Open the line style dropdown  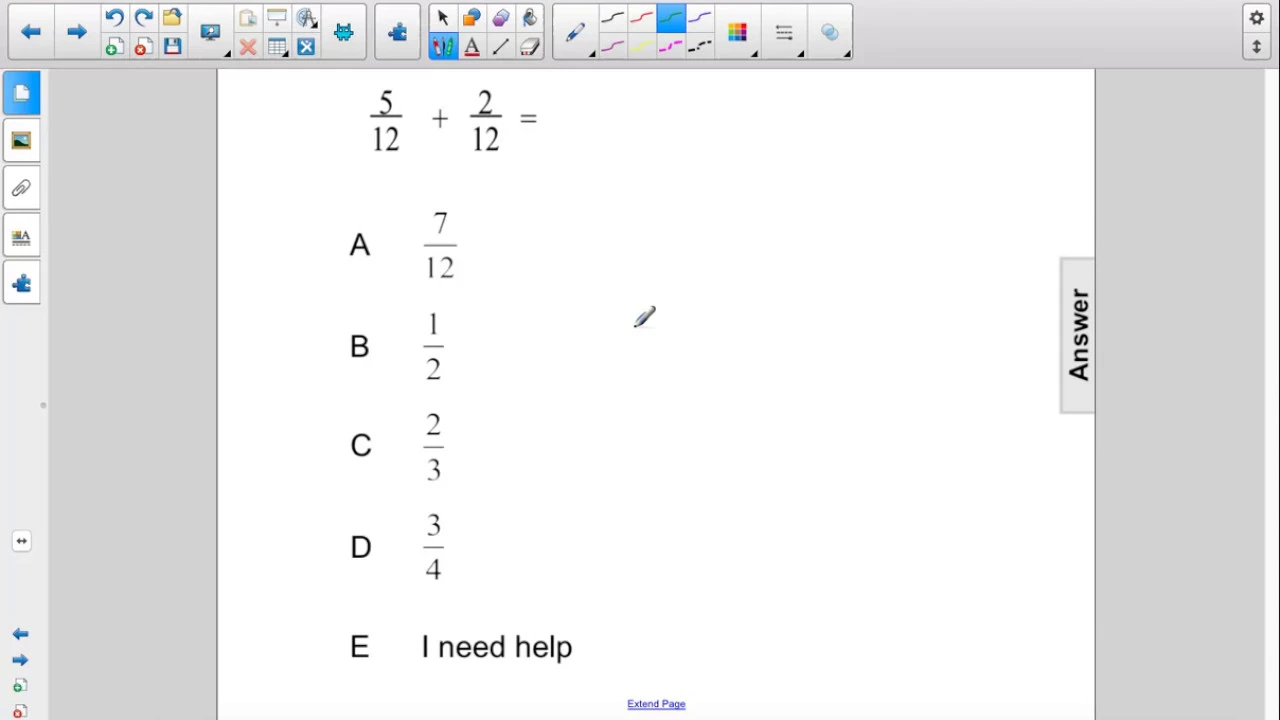tap(785, 32)
